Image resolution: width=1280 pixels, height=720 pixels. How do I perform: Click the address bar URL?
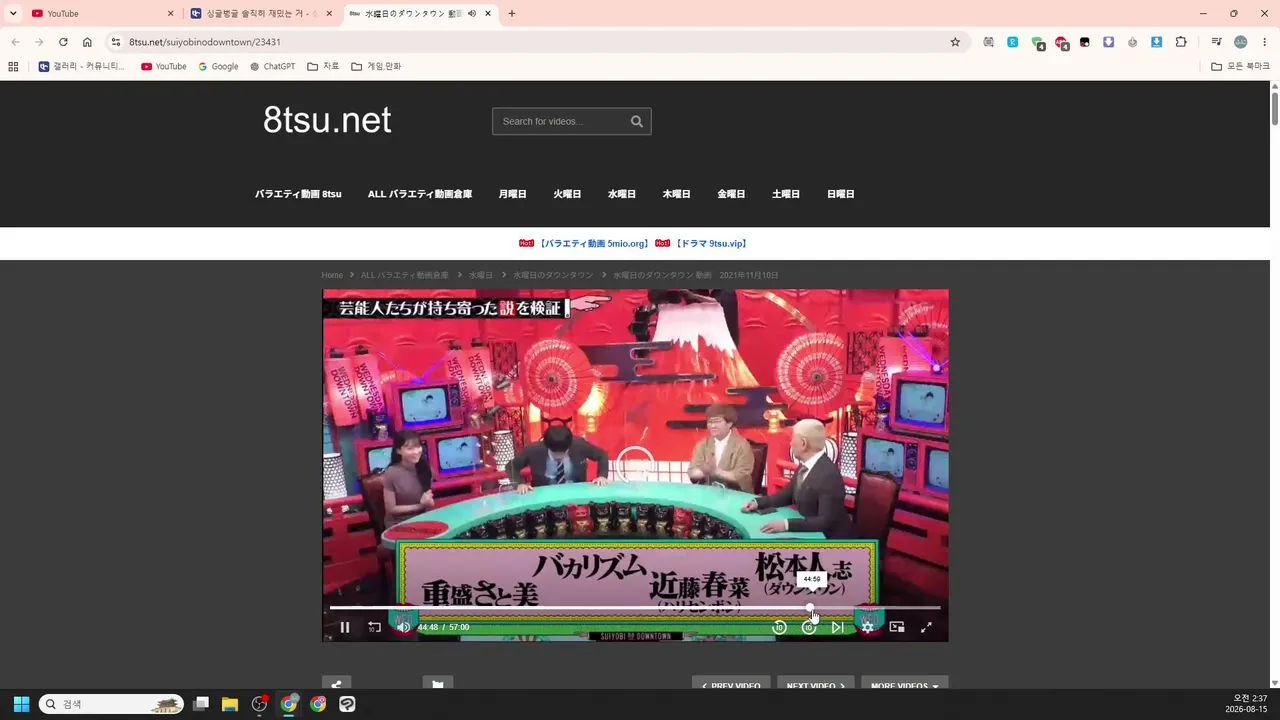[205, 42]
